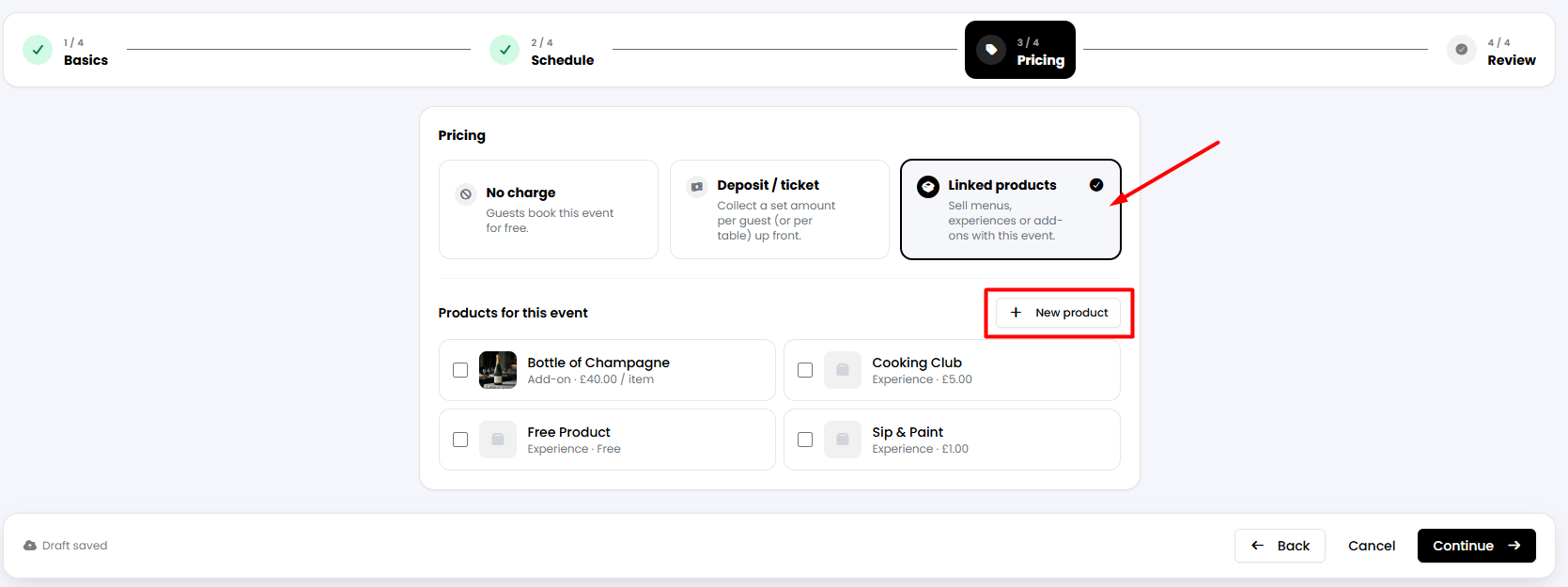The width and height of the screenshot is (1568, 587).
Task: Open the Review step tab
Action: tap(1492, 50)
